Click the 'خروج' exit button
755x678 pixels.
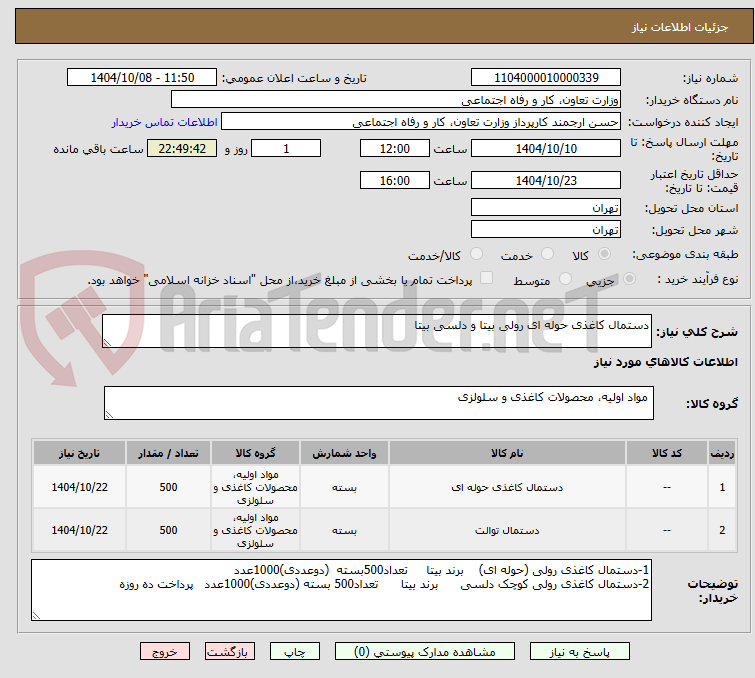(165, 652)
